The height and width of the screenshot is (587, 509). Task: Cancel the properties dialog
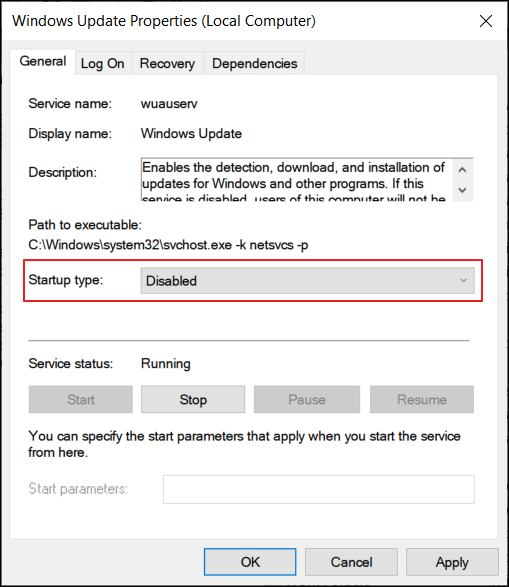click(351, 562)
